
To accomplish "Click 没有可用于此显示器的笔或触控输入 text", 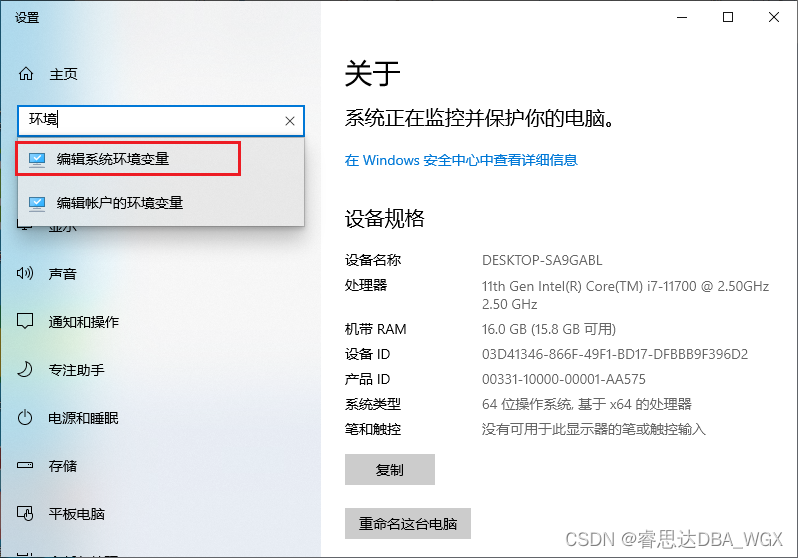I will (x=593, y=429).
